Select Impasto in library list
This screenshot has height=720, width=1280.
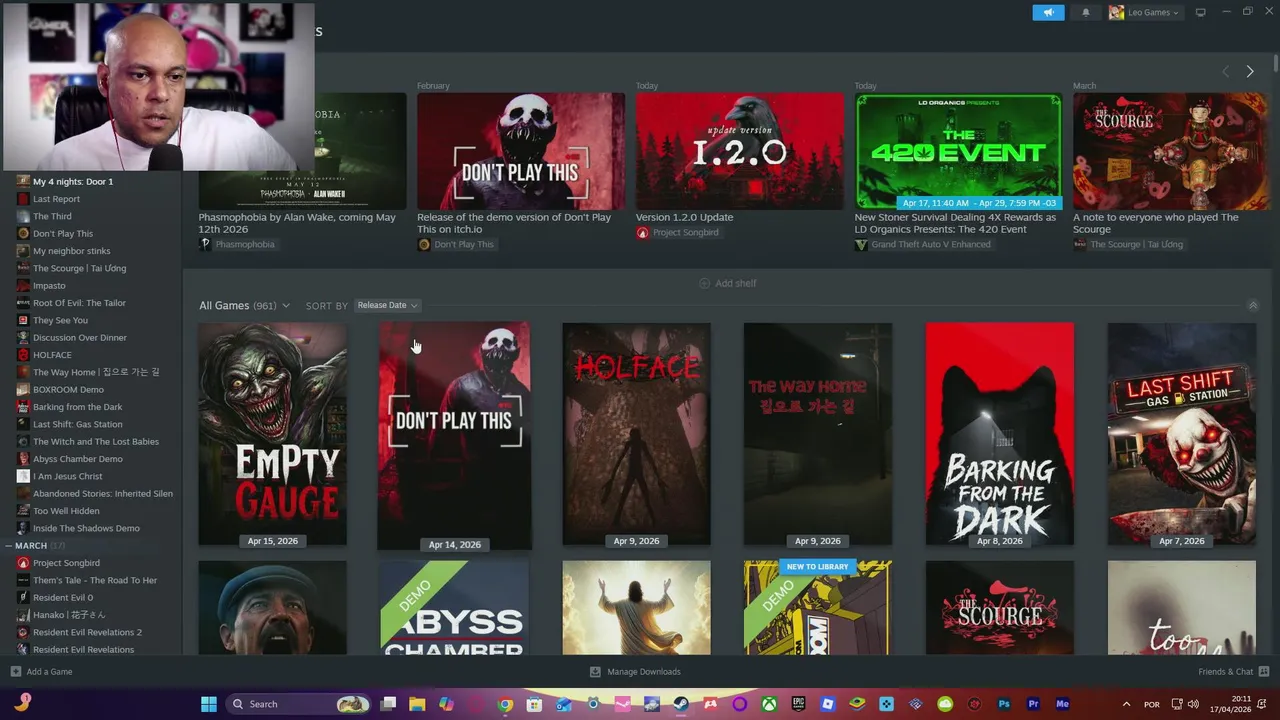[x=90, y=285]
